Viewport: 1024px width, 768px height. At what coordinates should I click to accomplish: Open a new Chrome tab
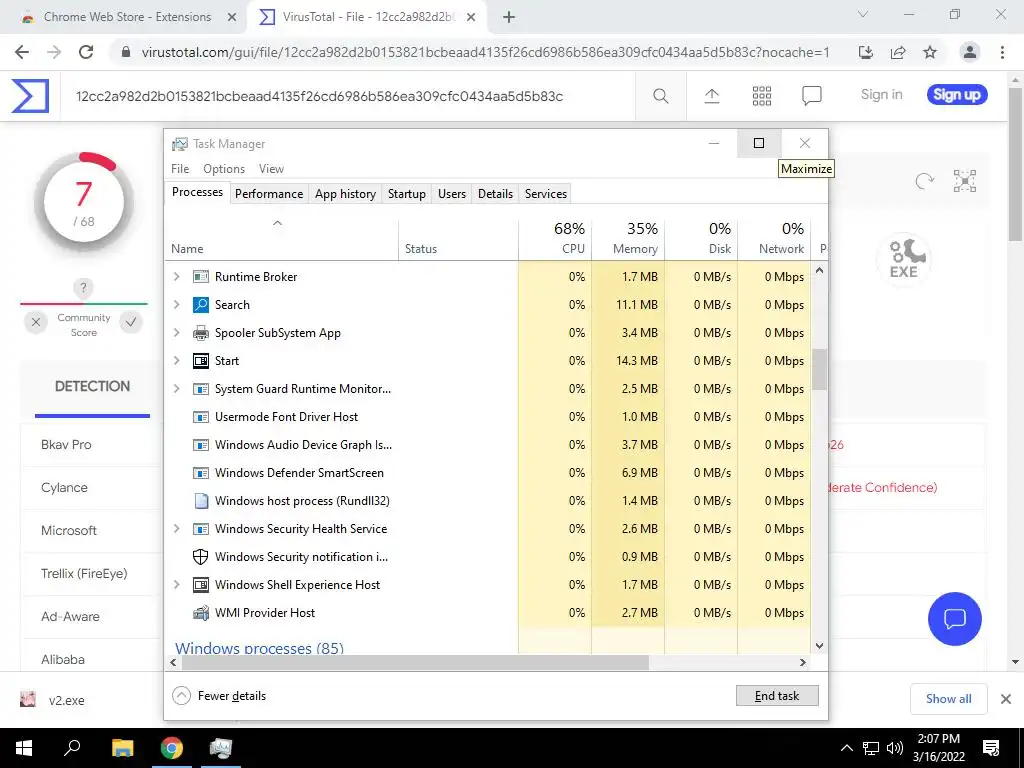tap(509, 18)
